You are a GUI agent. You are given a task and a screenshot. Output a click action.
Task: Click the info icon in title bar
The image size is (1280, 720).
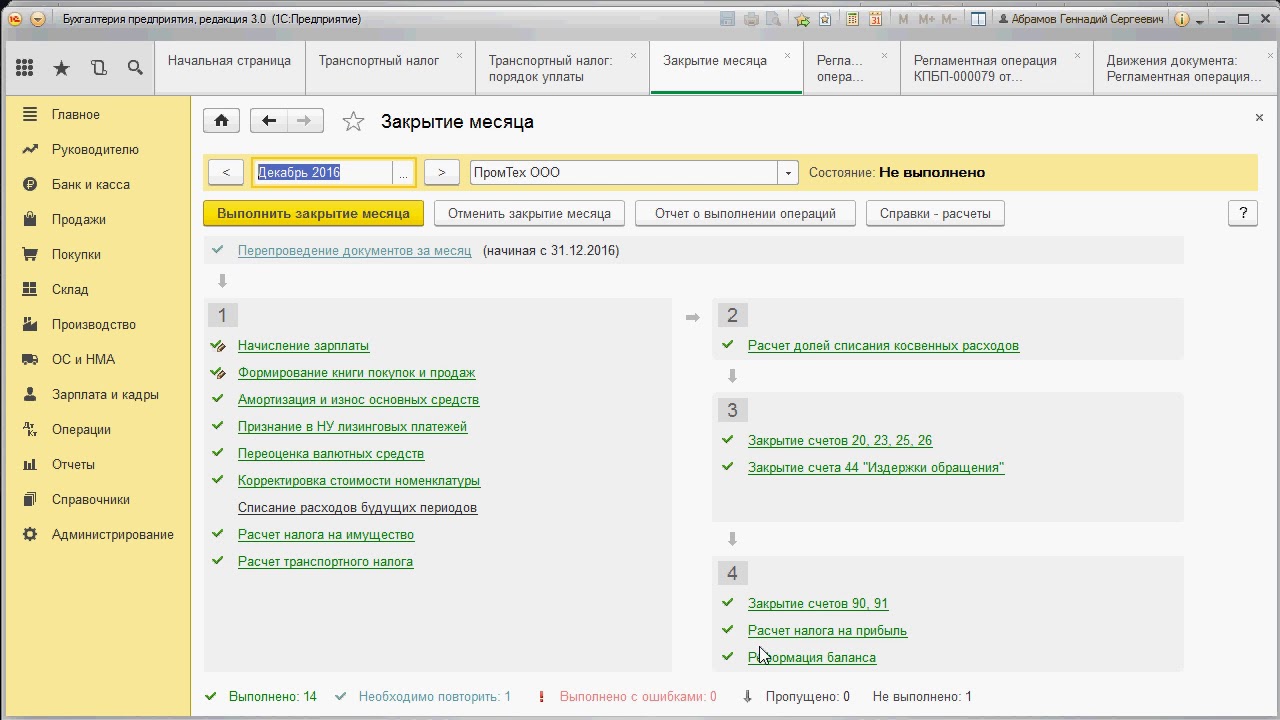coord(1182,19)
